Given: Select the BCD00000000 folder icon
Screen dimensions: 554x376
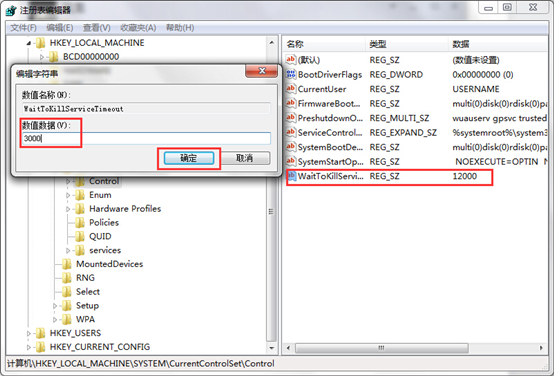Looking at the screenshot, I should 53,57.
